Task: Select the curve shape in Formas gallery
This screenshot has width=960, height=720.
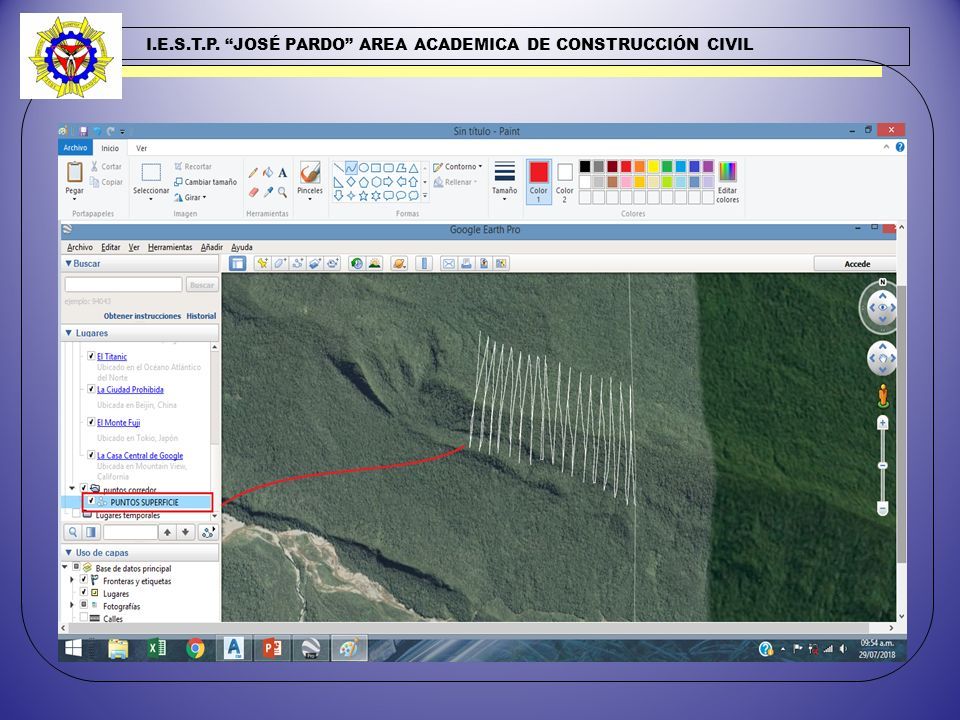Action: 351,168
